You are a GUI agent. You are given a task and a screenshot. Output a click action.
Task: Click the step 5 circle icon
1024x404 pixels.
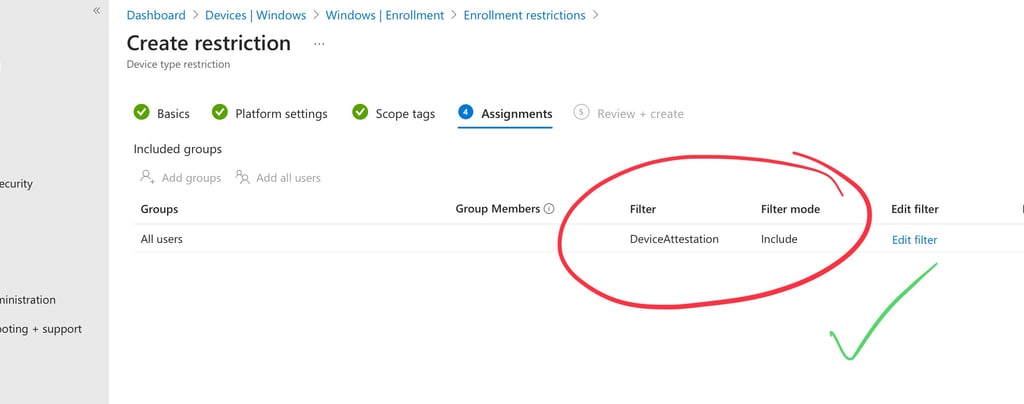[581, 113]
